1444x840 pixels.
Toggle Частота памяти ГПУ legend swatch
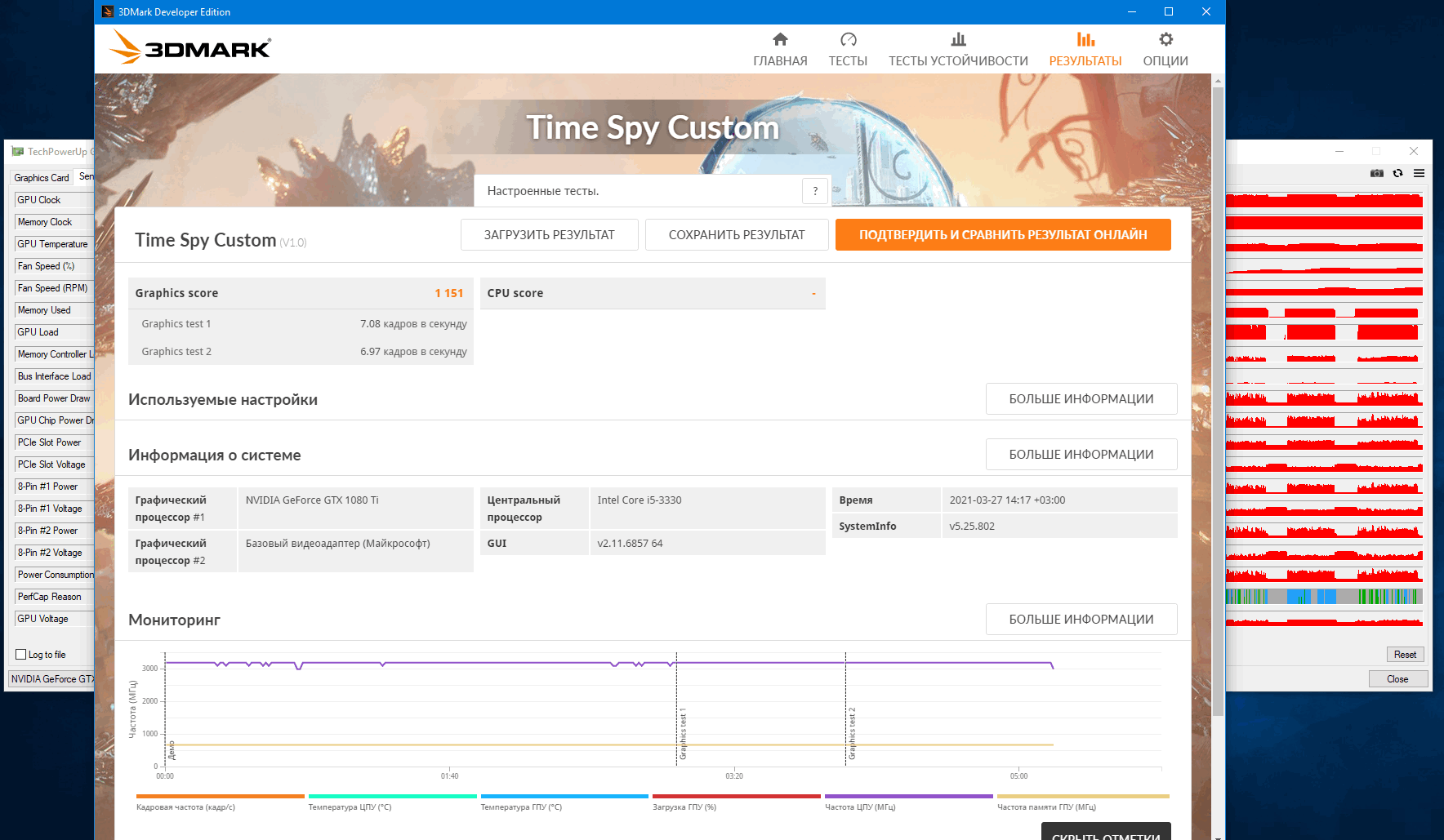pyautogui.click(x=1083, y=796)
